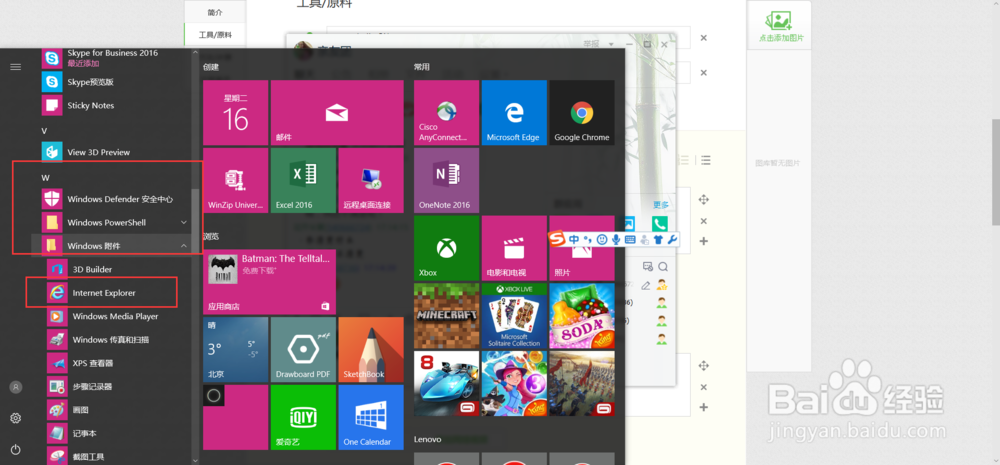Open the user account icon in Start

[x=16, y=387]
